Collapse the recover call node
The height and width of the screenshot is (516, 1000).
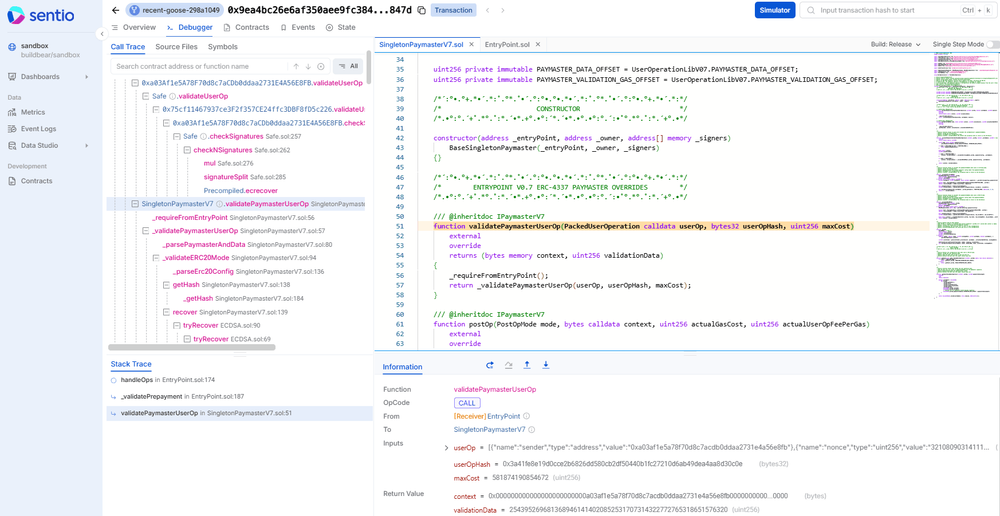(166, 312)
